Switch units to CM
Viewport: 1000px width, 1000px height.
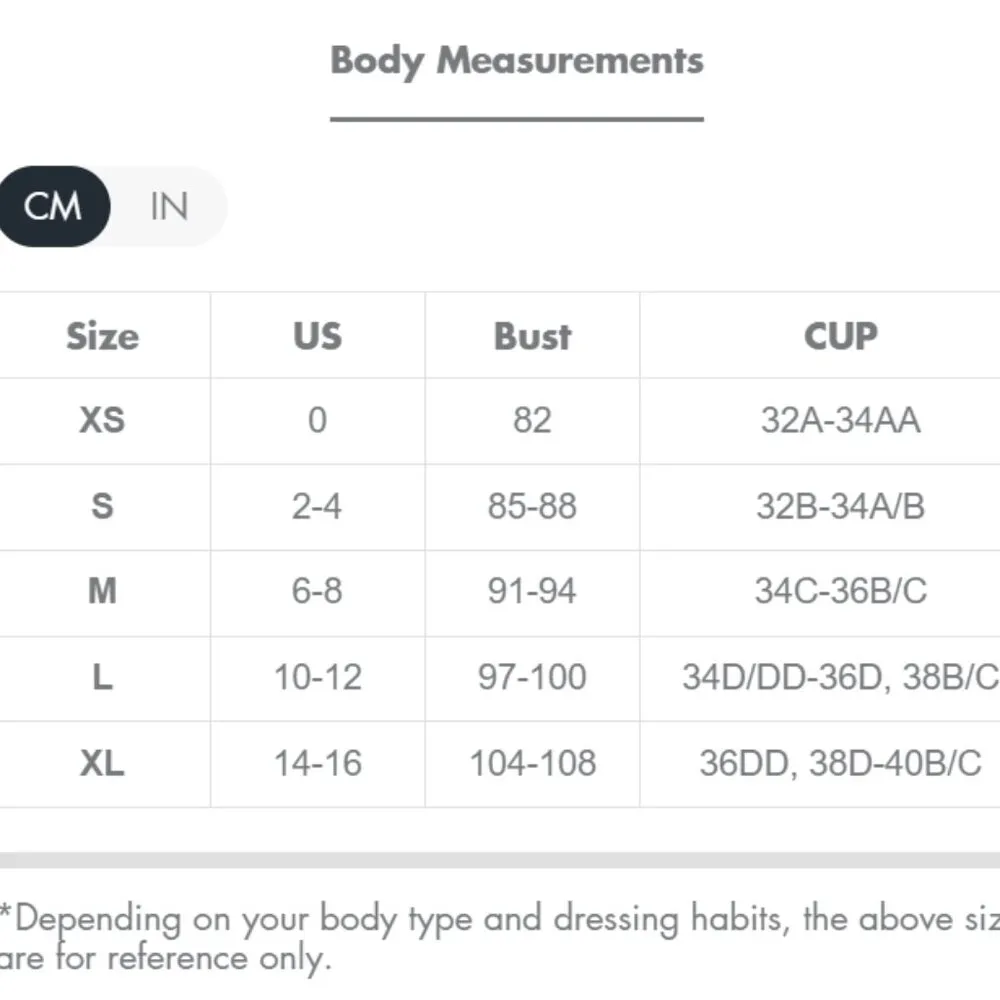pyautogui.click(x=52, y=207)
